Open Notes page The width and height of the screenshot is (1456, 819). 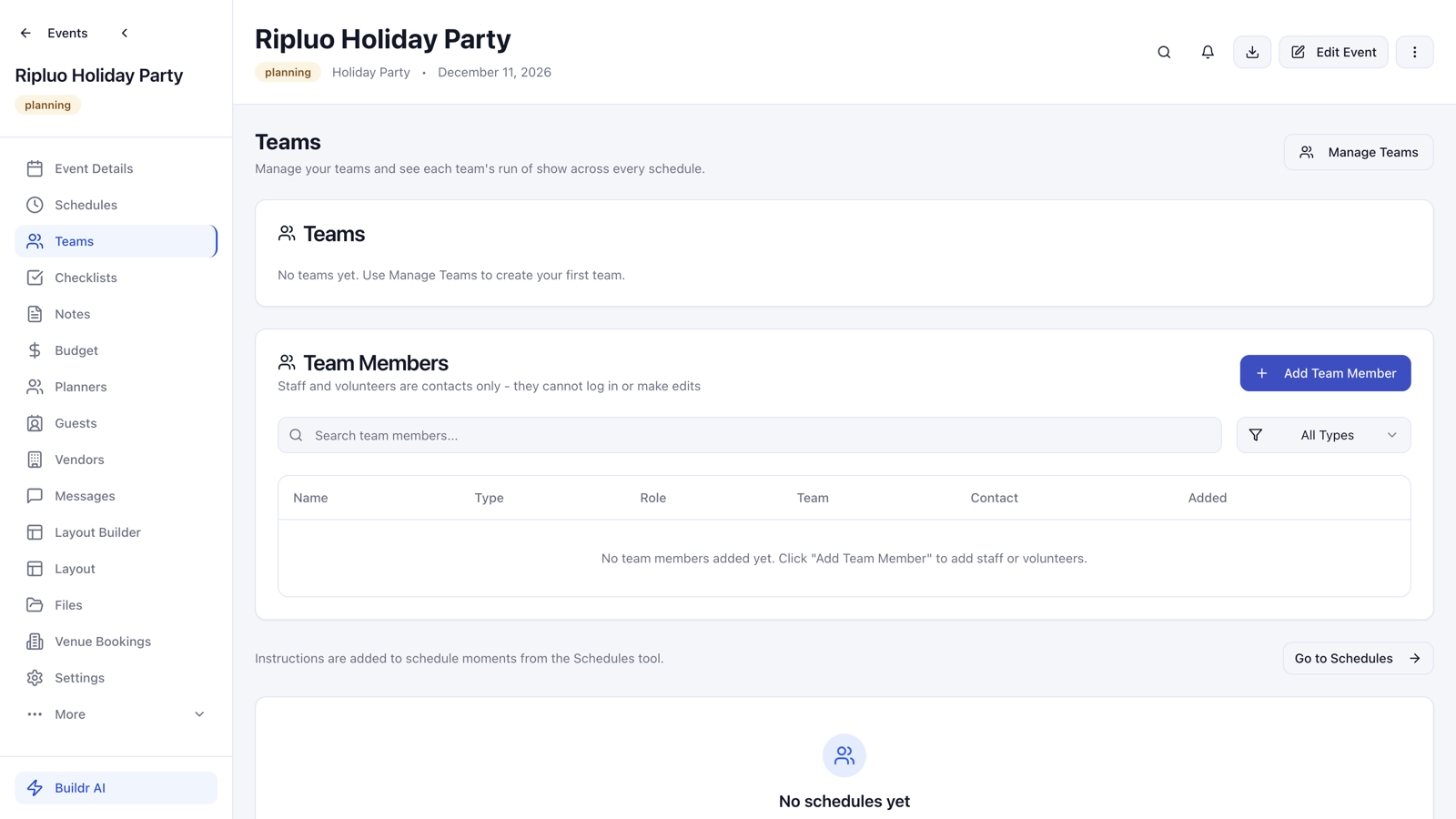(116, 314)
